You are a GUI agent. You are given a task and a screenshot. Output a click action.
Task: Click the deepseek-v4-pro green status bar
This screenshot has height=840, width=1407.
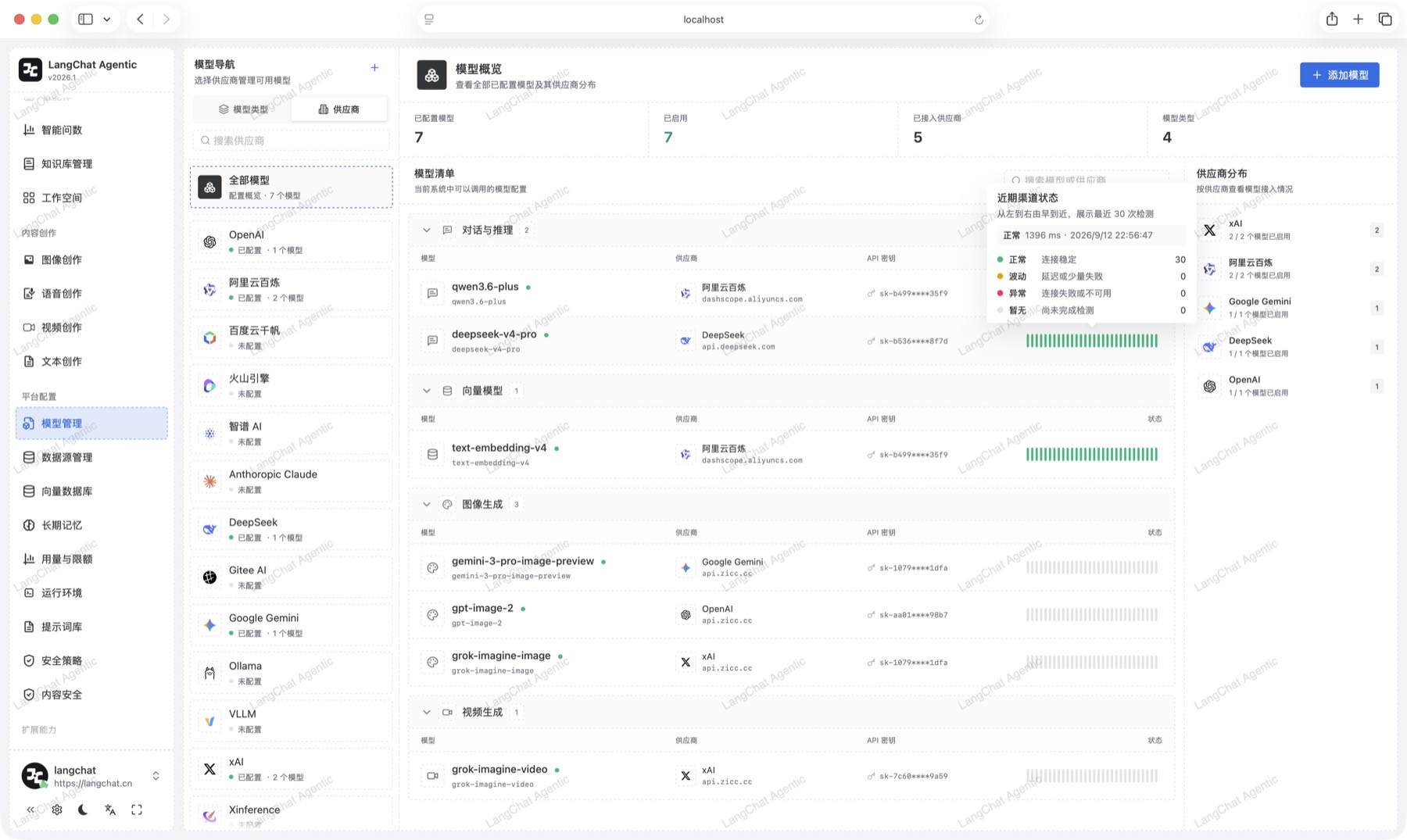tap(1091, 341)
